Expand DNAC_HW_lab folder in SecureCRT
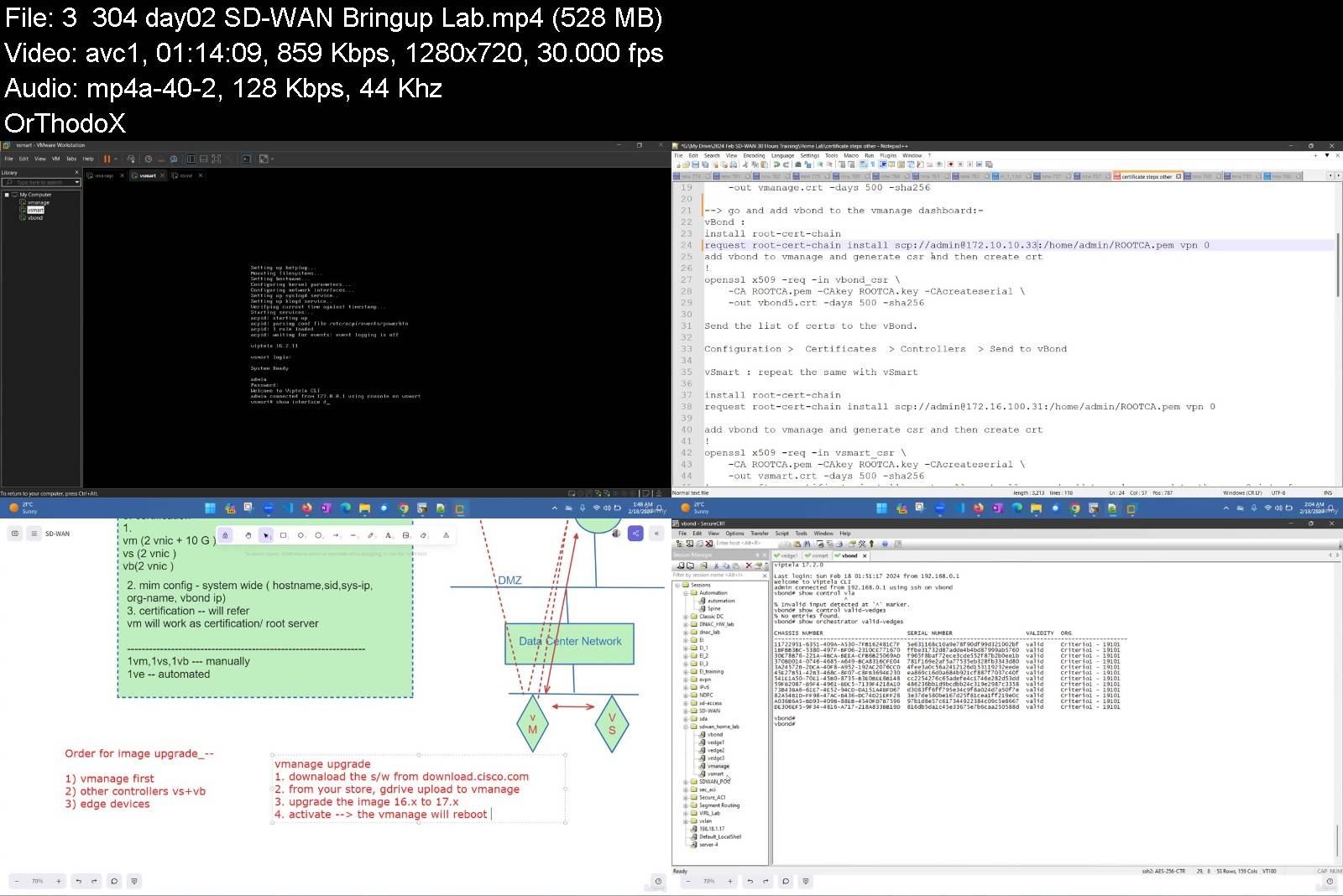Image resolution: width=1343 pixels, height=896 pixels. tap(686, 624)
